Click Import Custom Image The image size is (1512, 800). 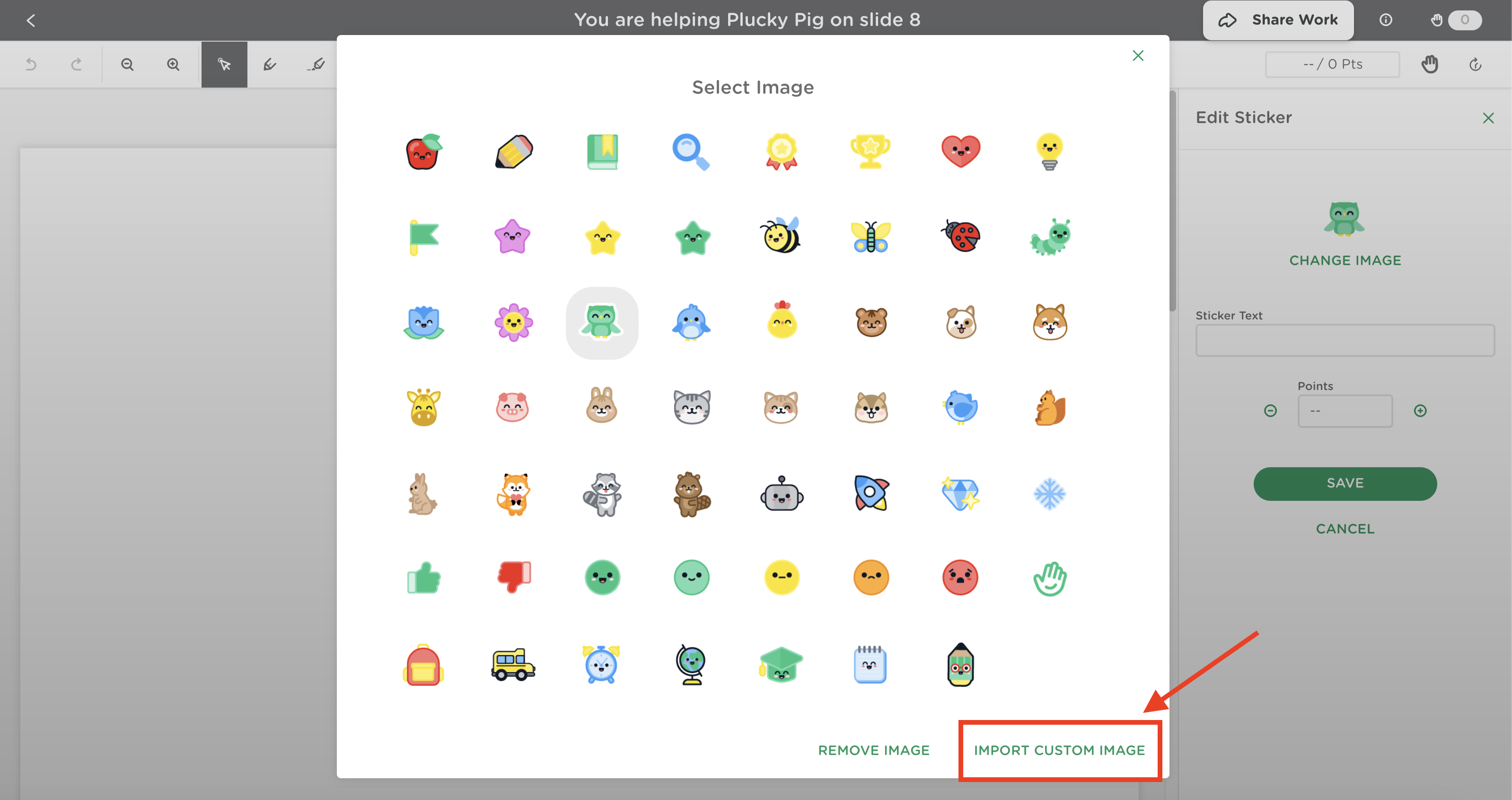click(1059, 750)
